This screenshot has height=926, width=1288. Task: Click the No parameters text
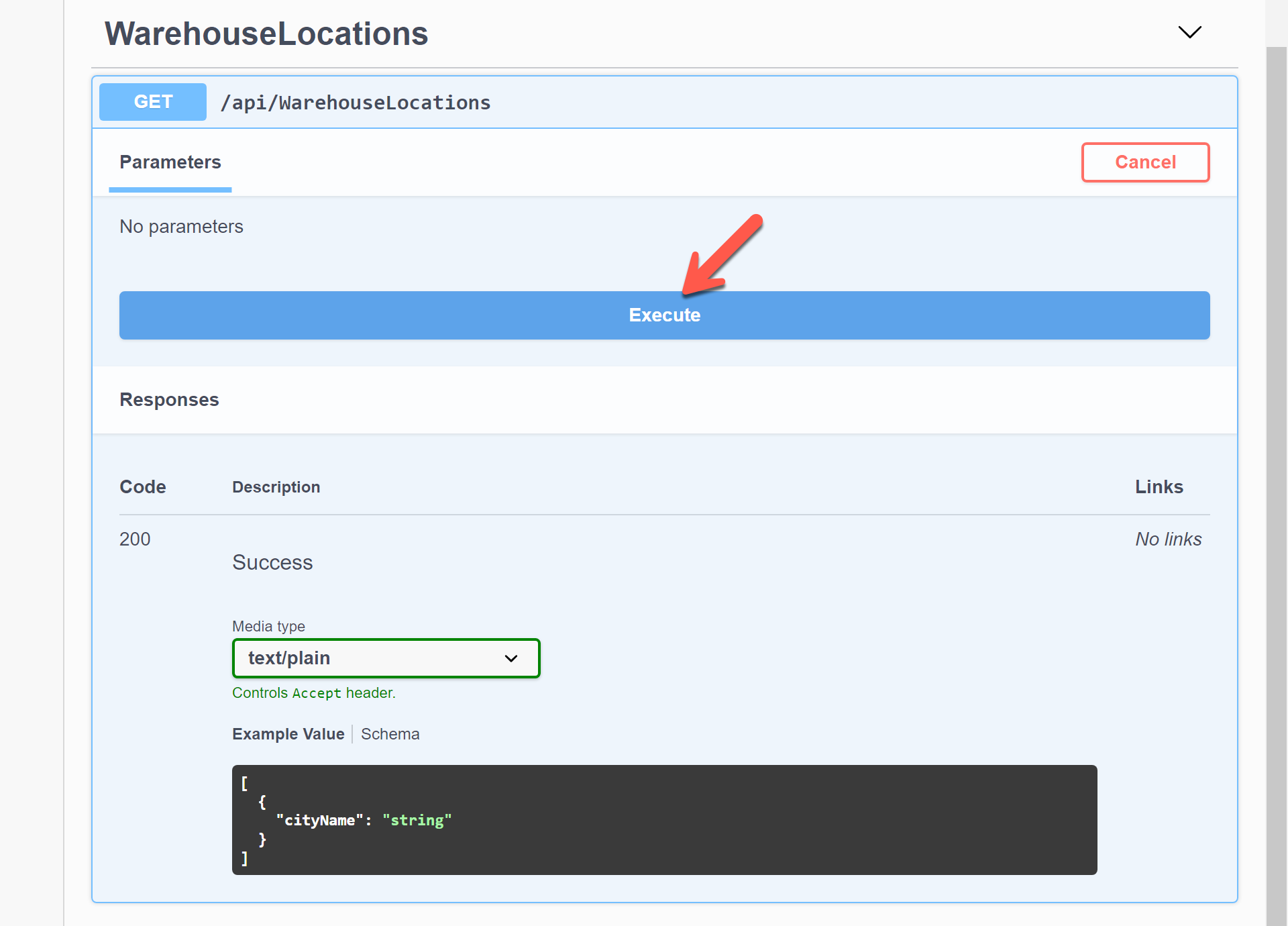(181, 227)
